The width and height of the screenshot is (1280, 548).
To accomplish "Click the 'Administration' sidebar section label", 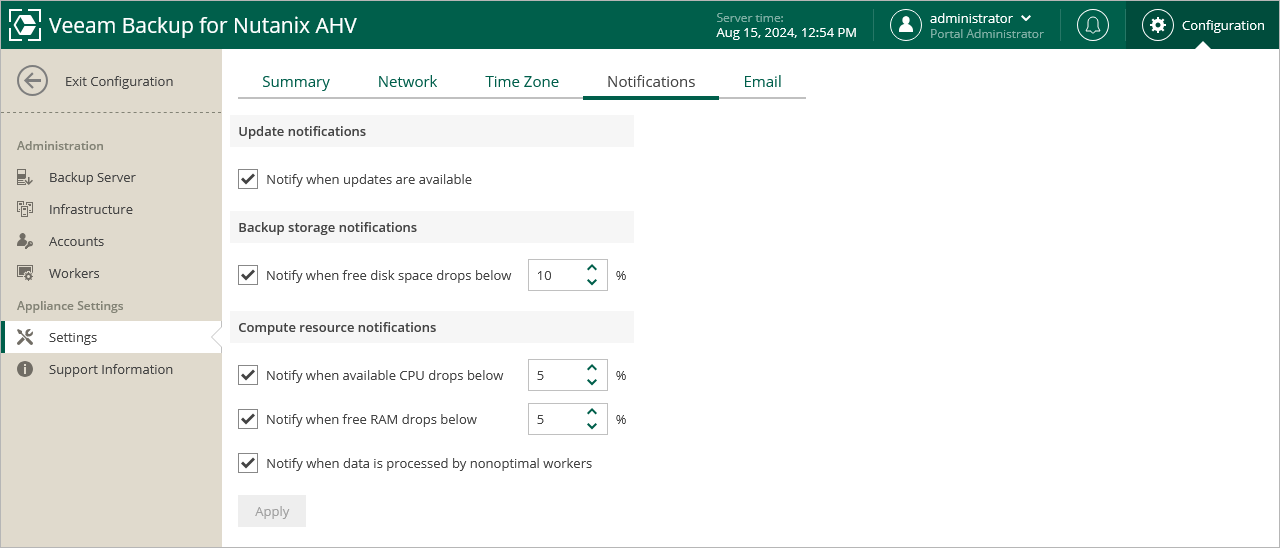I will click(60, 145).
